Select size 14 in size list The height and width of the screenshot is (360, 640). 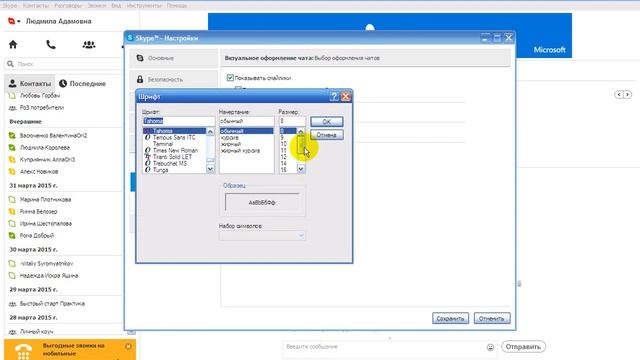[288, 164]
